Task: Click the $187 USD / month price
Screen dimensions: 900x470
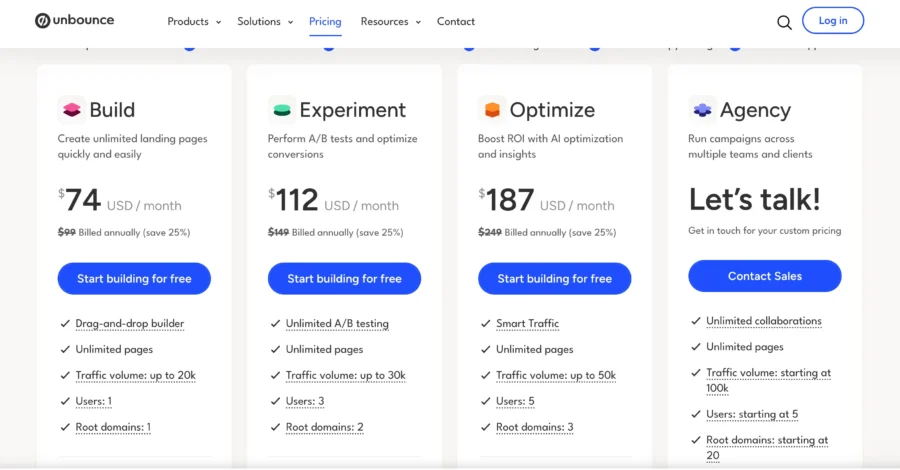Action: (x=546, y=200)
